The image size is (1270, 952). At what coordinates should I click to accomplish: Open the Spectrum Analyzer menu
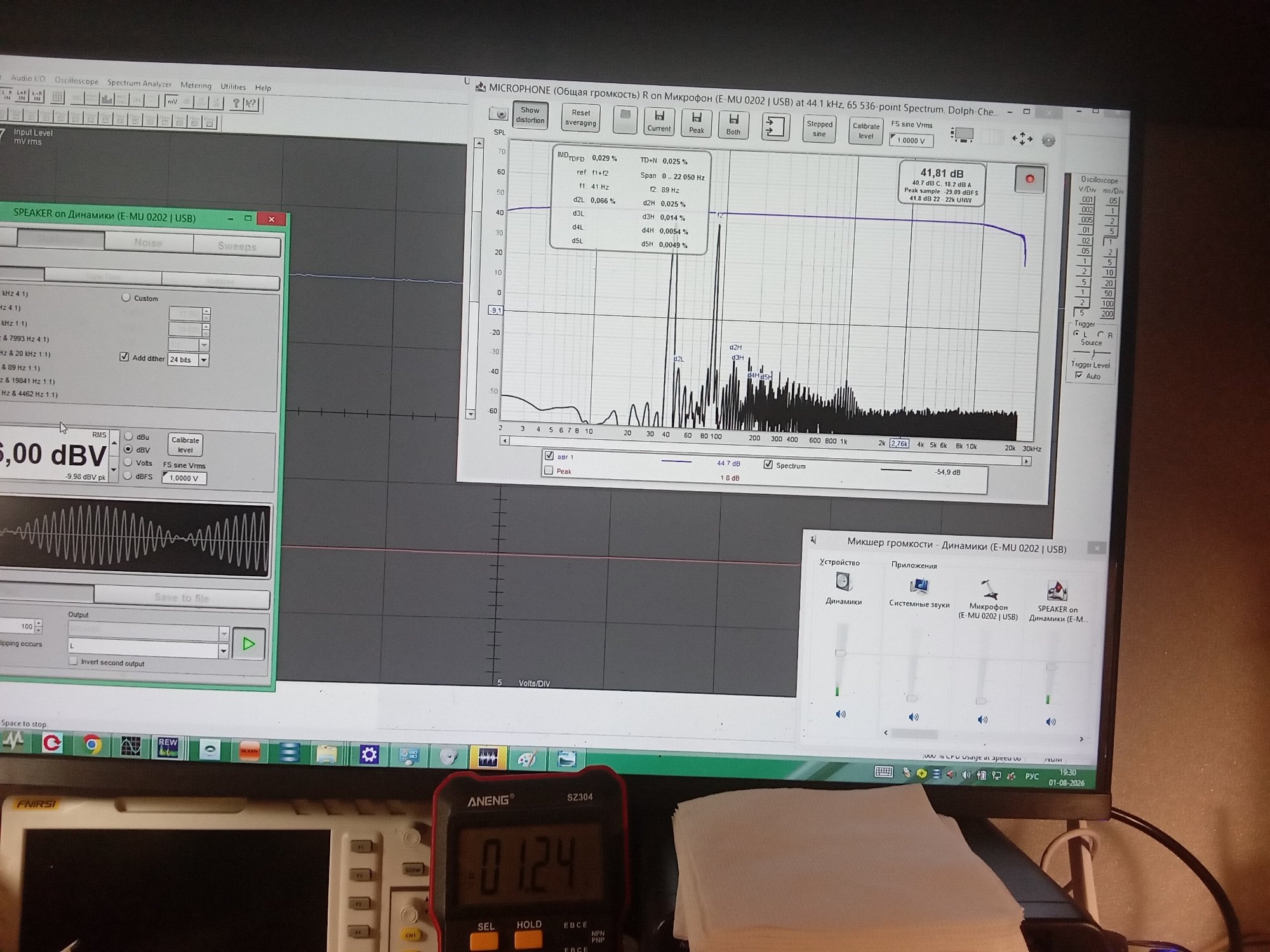tap(139, 83)
